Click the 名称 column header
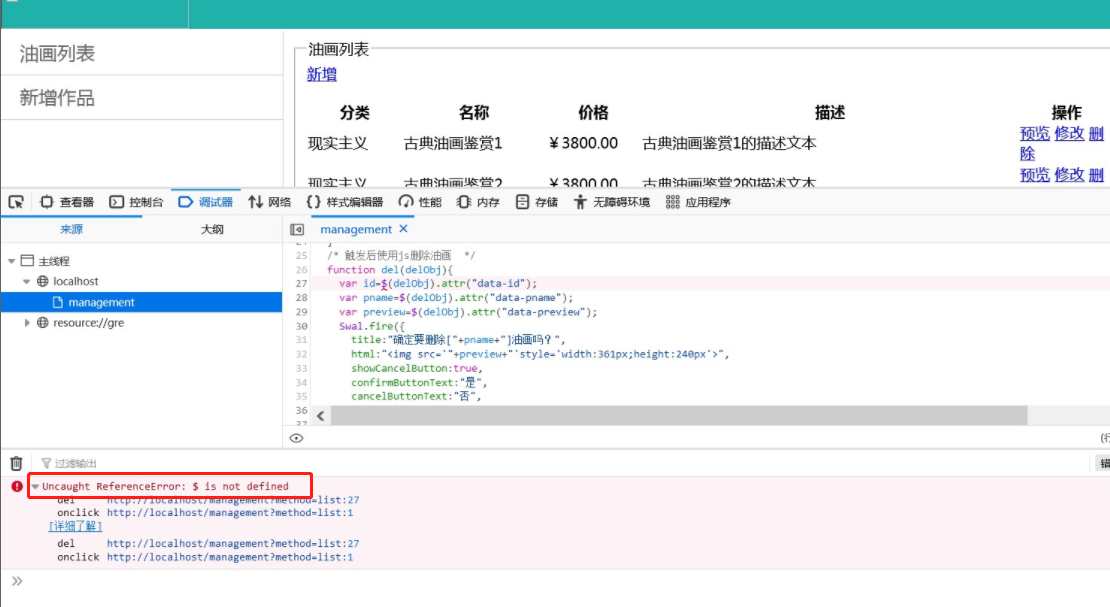The width and height of the screenshot is (1110, 607). tap(474, 113)
